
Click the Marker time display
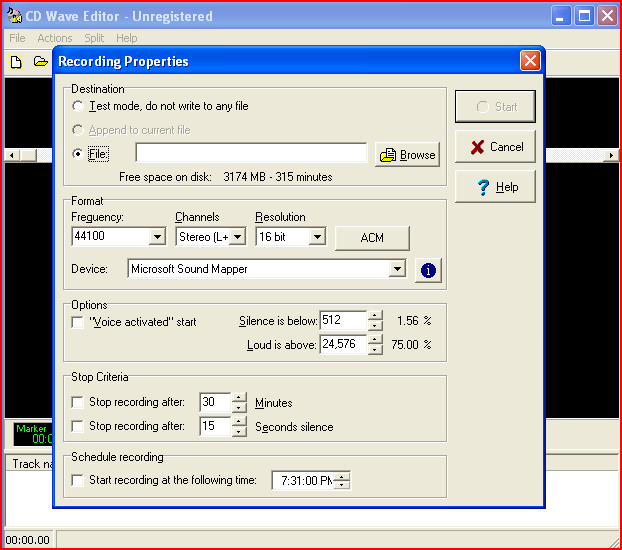[33, 434]
